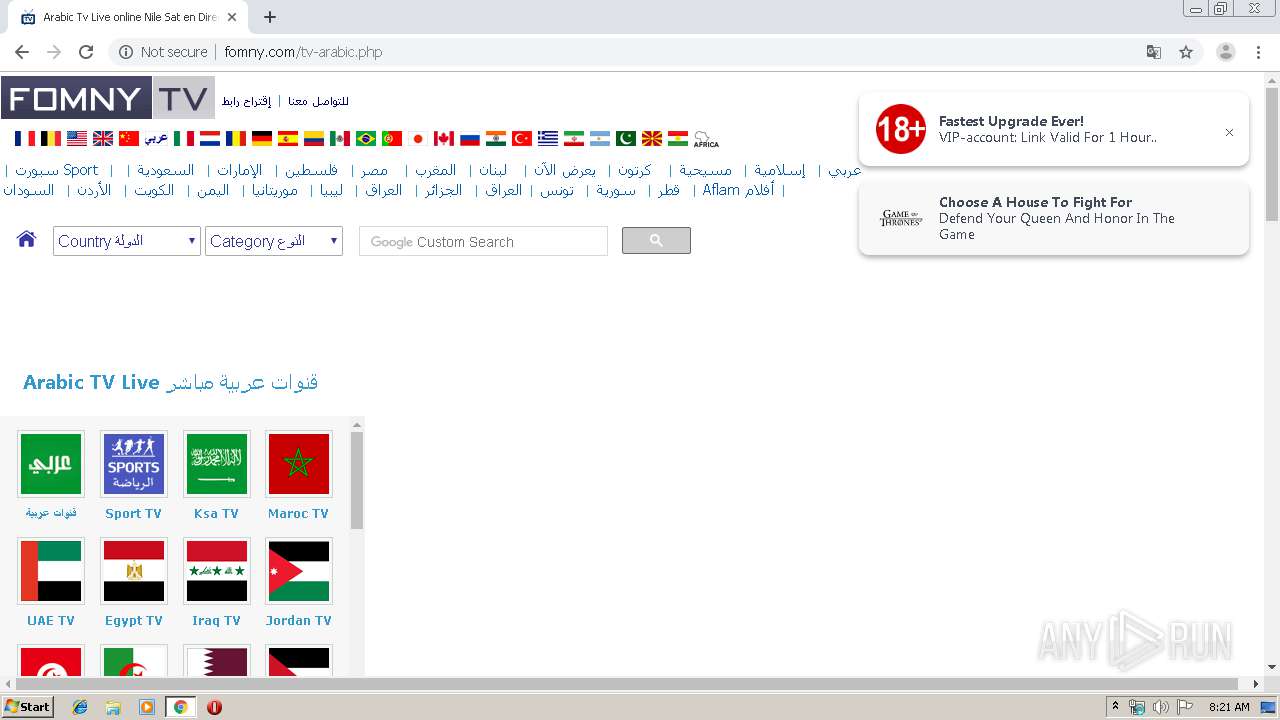
Task: Open the Canada flag channels
Action: point(444,139)
